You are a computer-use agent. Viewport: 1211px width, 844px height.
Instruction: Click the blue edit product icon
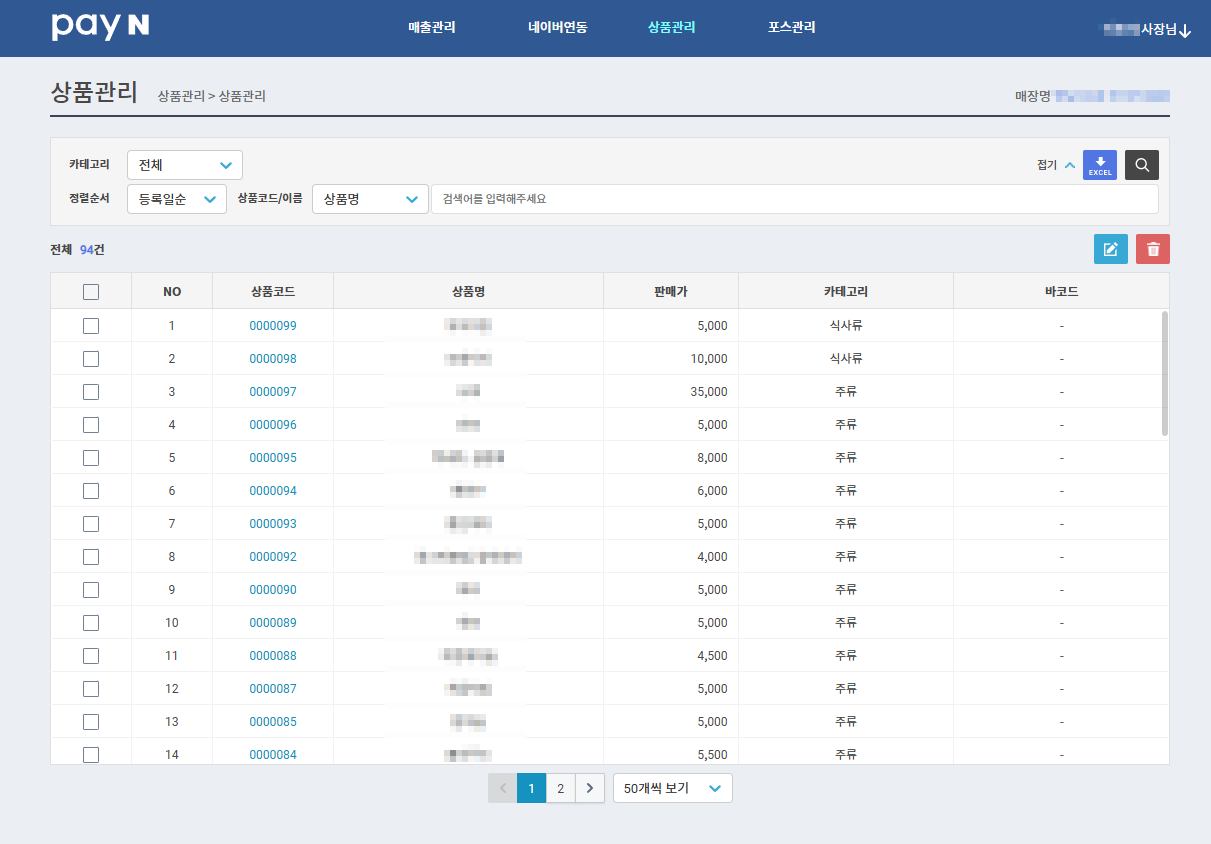click(x=1111, y=249)
